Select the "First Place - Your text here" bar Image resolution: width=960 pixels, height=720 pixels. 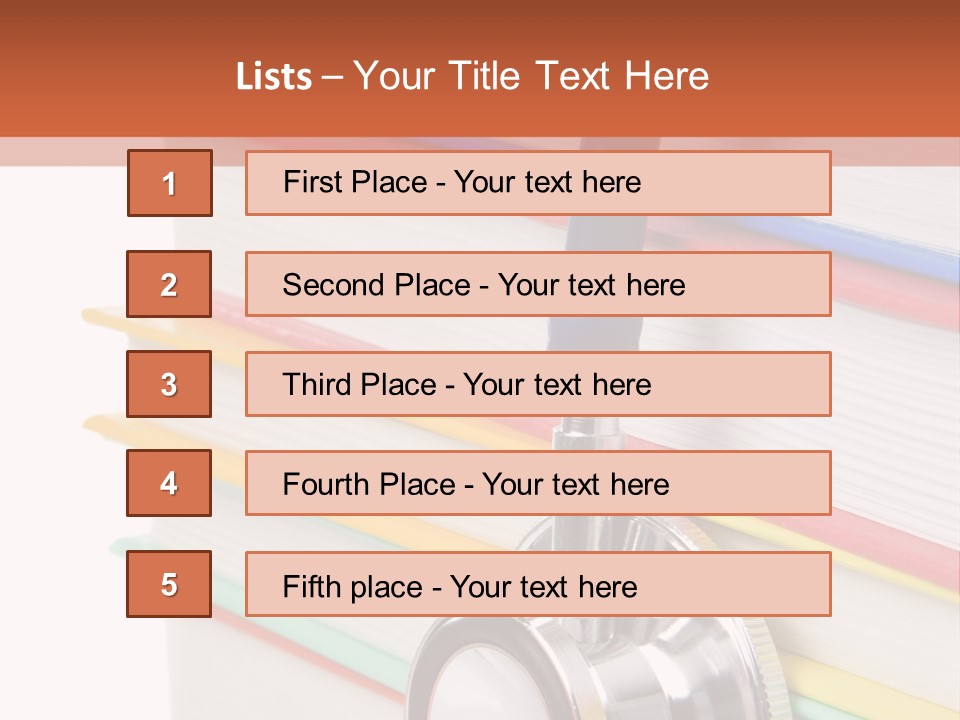[x=538, y=183]
